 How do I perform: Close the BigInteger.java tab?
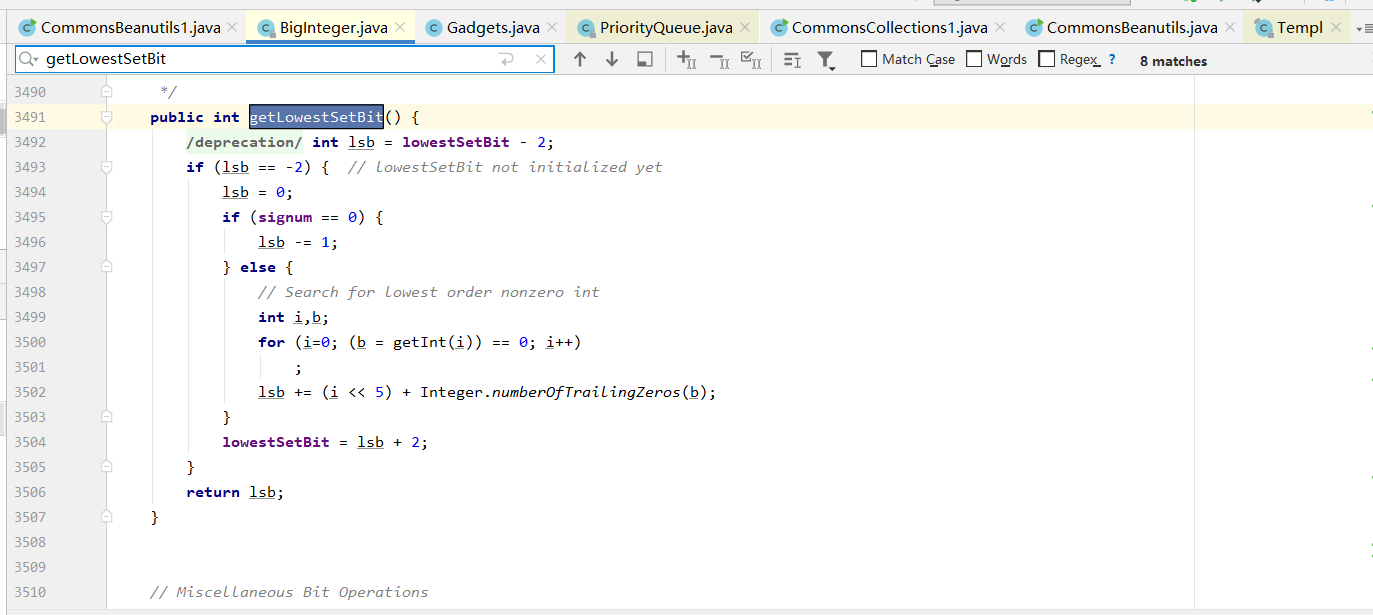pyautogui.click(x=400, y=28)
